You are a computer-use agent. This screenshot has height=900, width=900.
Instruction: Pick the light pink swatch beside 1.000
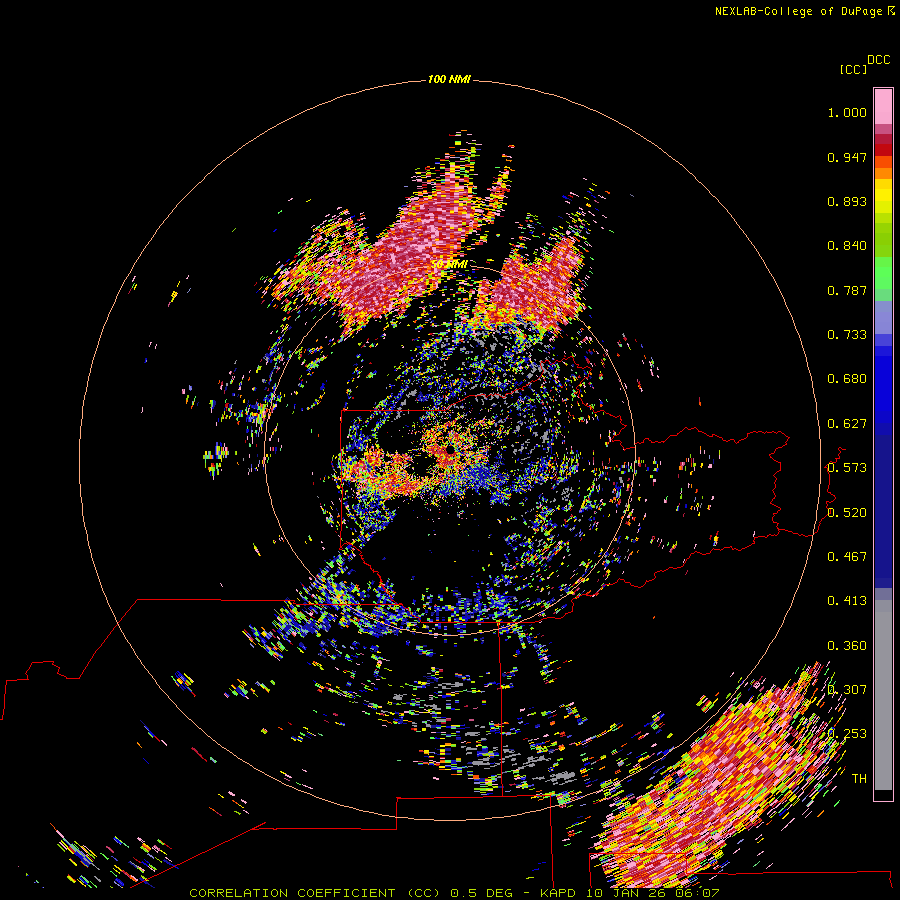coord(883,107)
